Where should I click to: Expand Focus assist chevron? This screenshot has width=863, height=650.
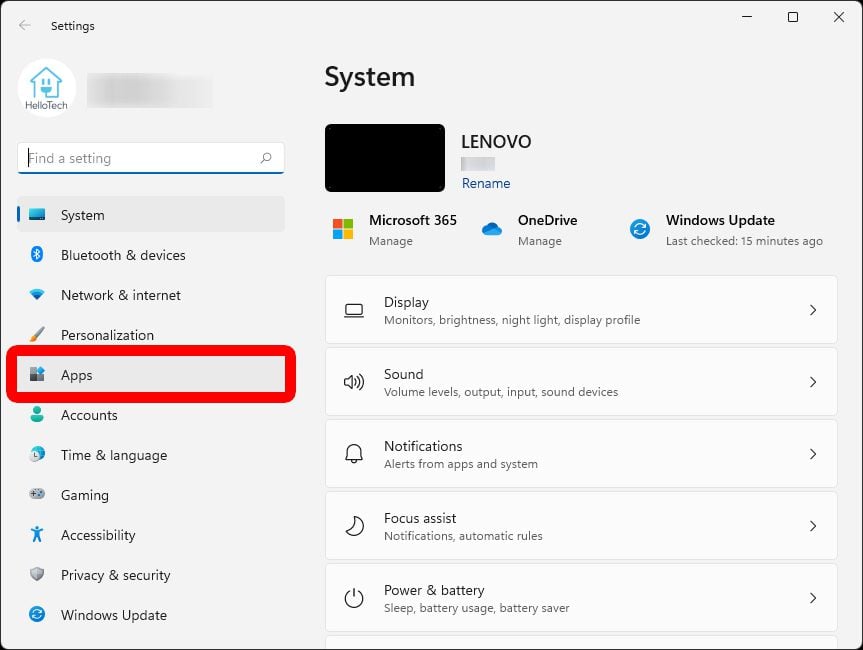coord(813,526)
